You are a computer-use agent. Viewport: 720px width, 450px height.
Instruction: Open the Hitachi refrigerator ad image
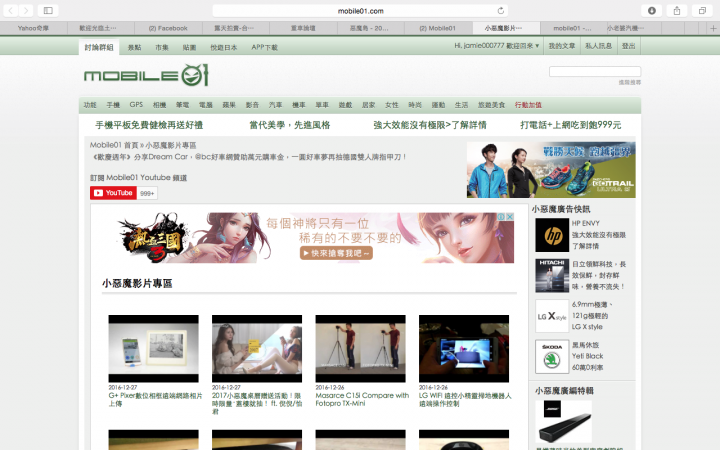point(552,276)
